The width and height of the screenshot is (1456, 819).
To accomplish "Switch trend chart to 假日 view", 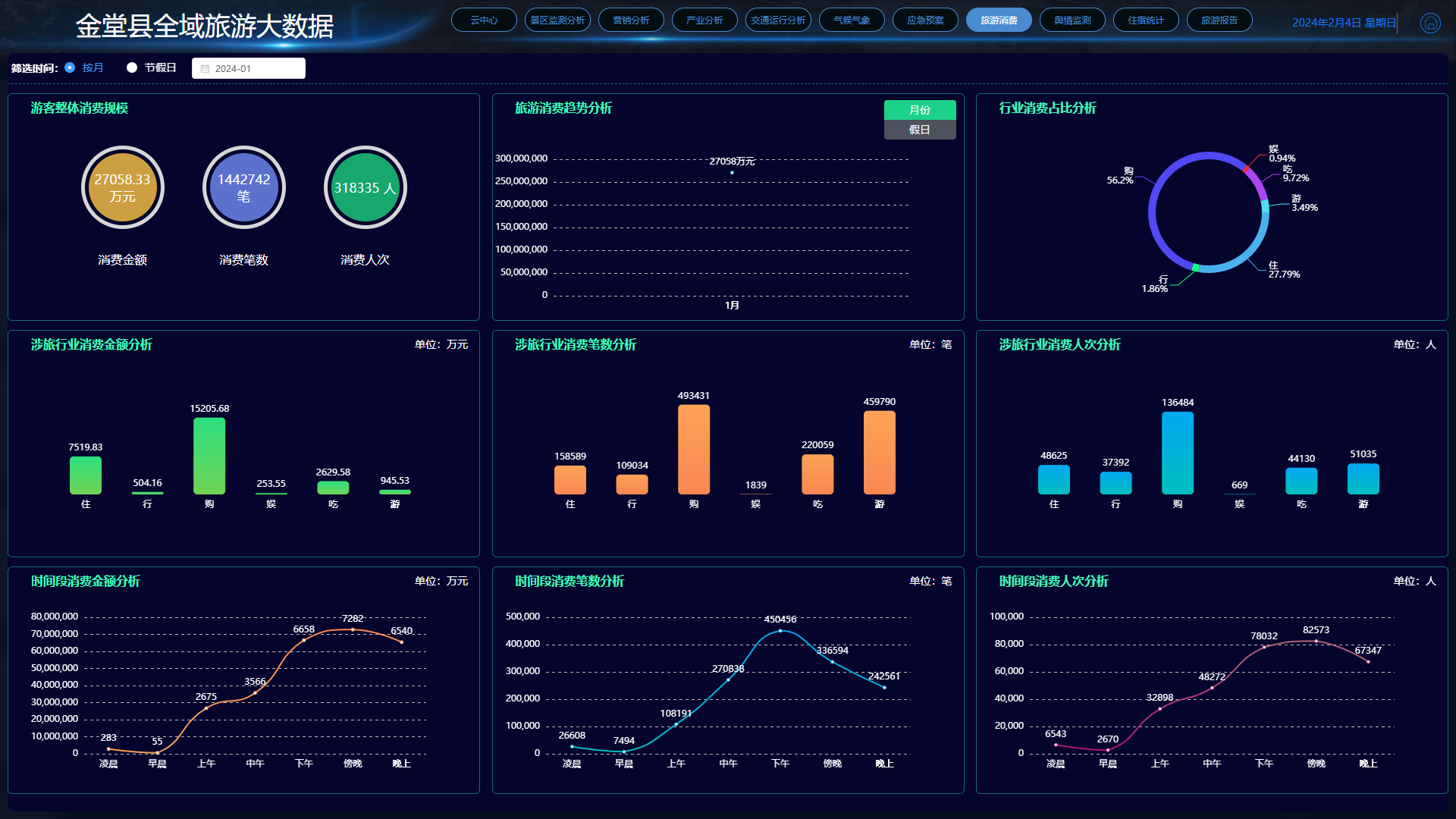I will click(919, 130).
